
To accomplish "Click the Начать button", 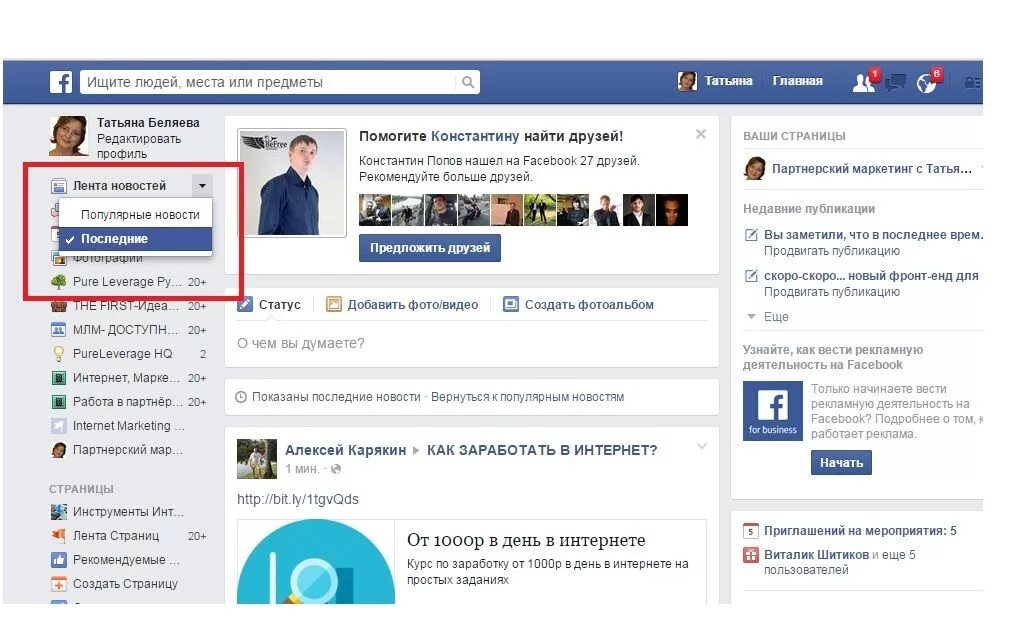I will tap(841, 463).
